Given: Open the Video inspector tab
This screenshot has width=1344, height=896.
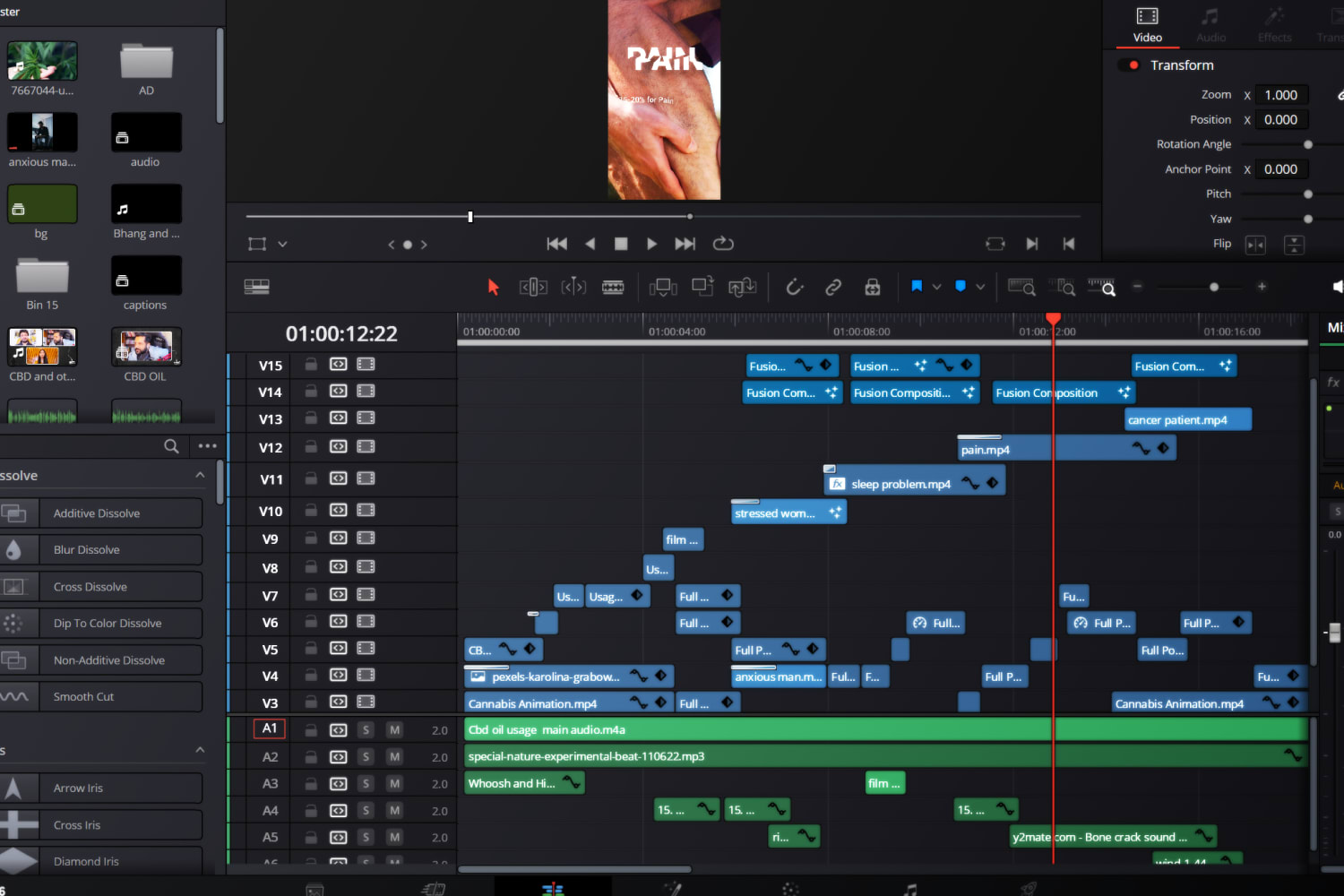Looking at the screenshot, I should (1147, 25).
